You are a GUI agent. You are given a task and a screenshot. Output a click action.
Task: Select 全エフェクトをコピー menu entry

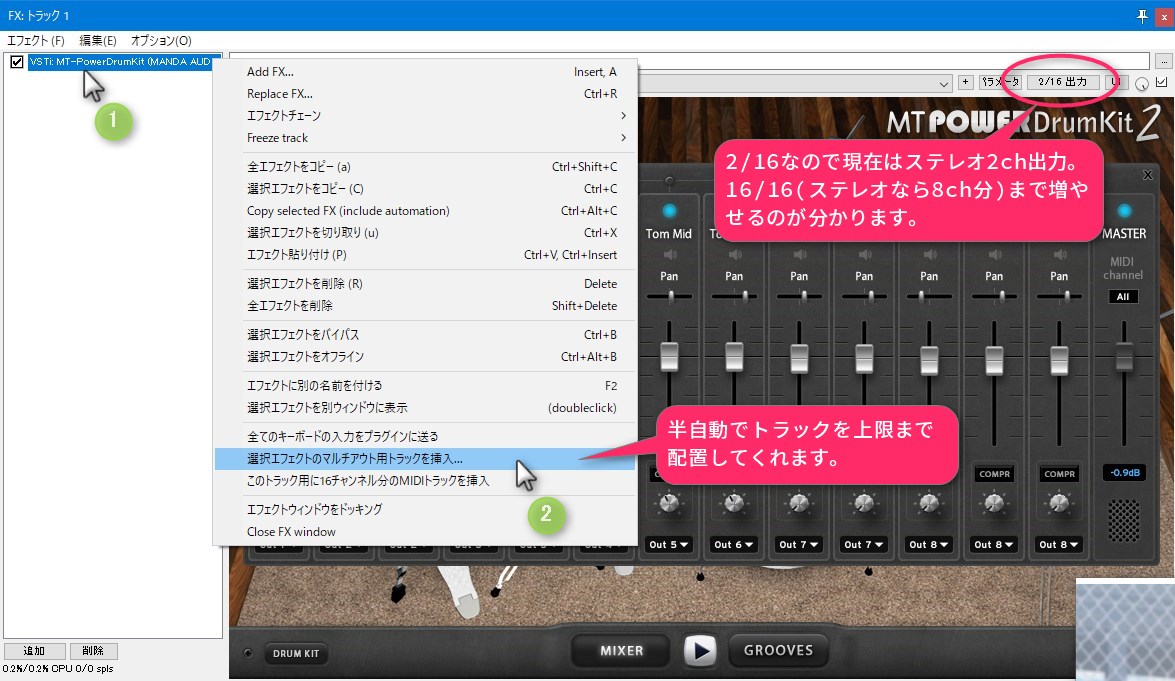coord(426,166)
